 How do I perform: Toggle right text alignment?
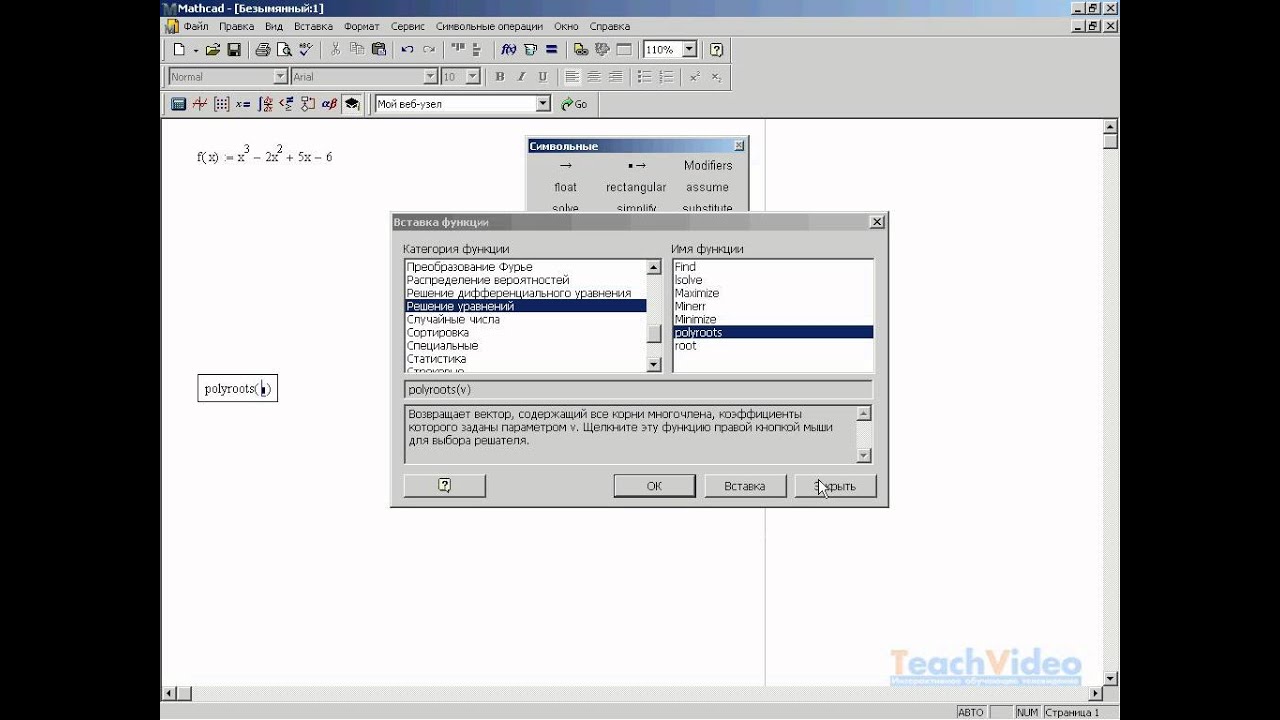pos(616,76)
